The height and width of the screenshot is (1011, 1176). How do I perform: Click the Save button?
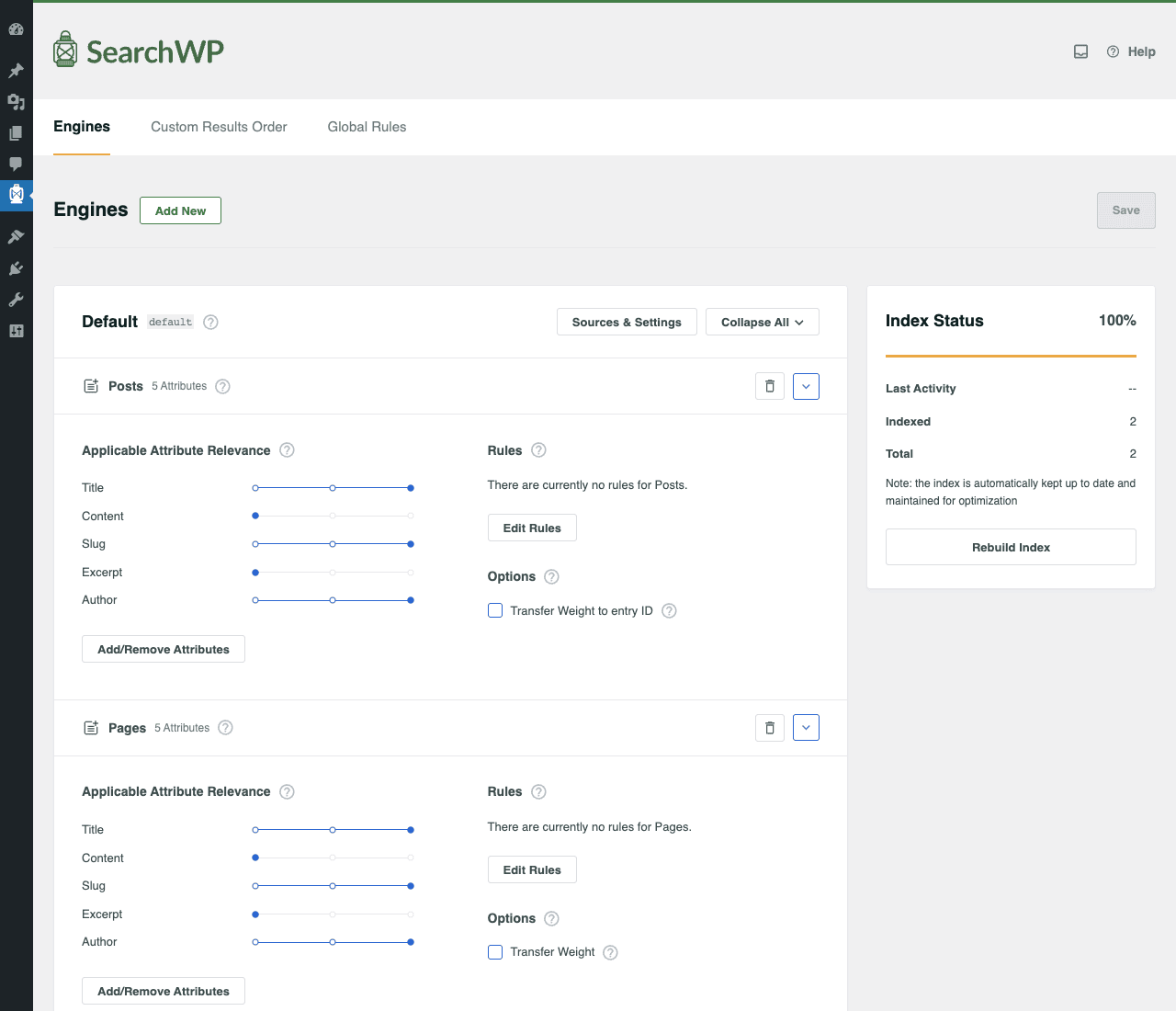point(1126,210)
